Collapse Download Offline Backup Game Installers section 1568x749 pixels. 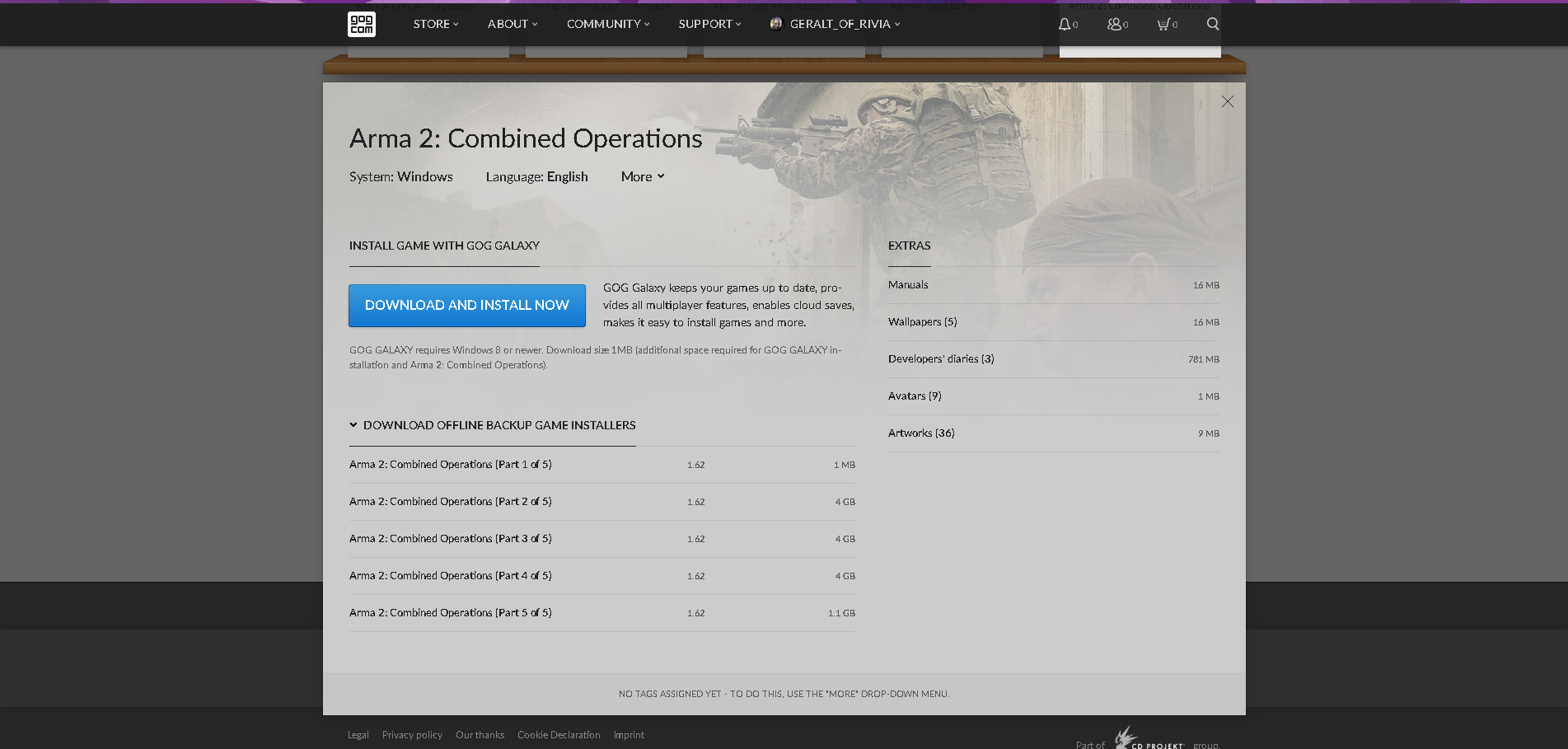493,425
